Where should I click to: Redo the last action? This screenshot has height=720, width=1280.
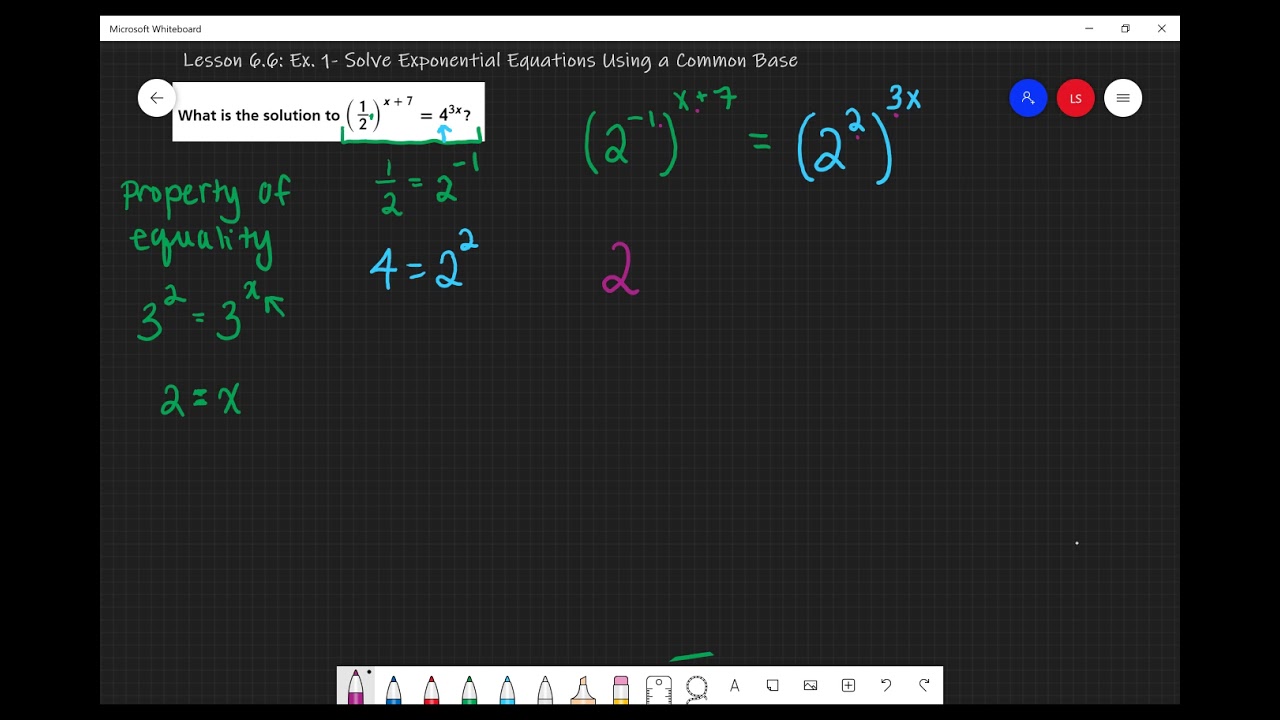point(924,686)
